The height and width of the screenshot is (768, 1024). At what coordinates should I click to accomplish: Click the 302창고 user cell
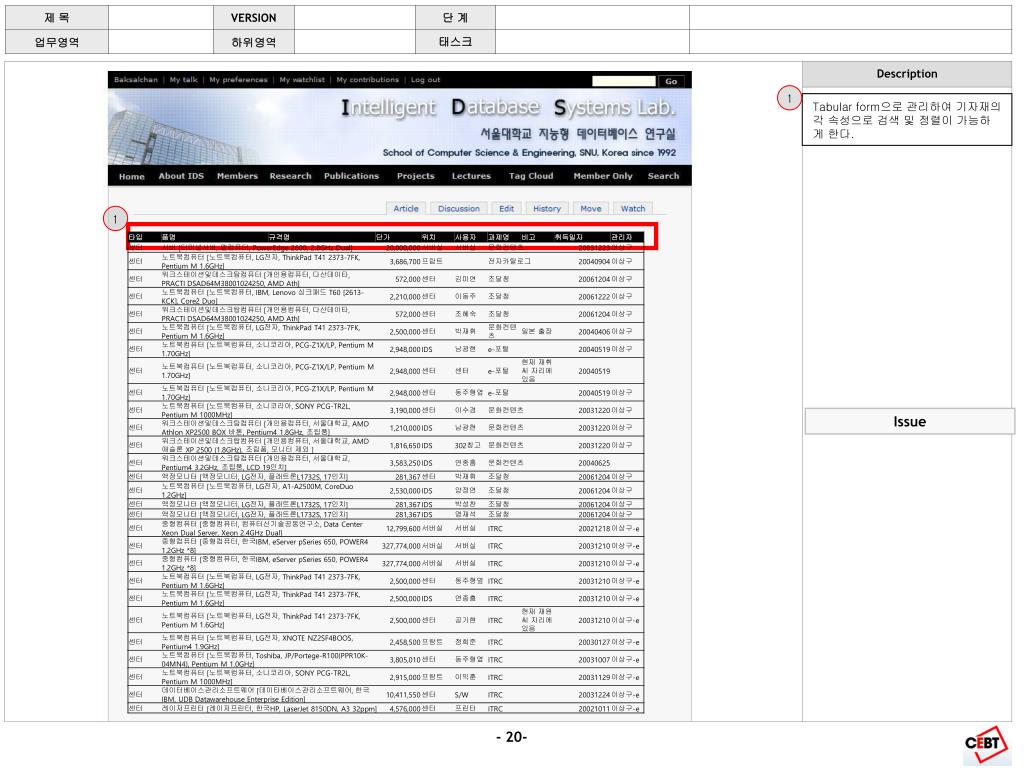tap(467, 445)
